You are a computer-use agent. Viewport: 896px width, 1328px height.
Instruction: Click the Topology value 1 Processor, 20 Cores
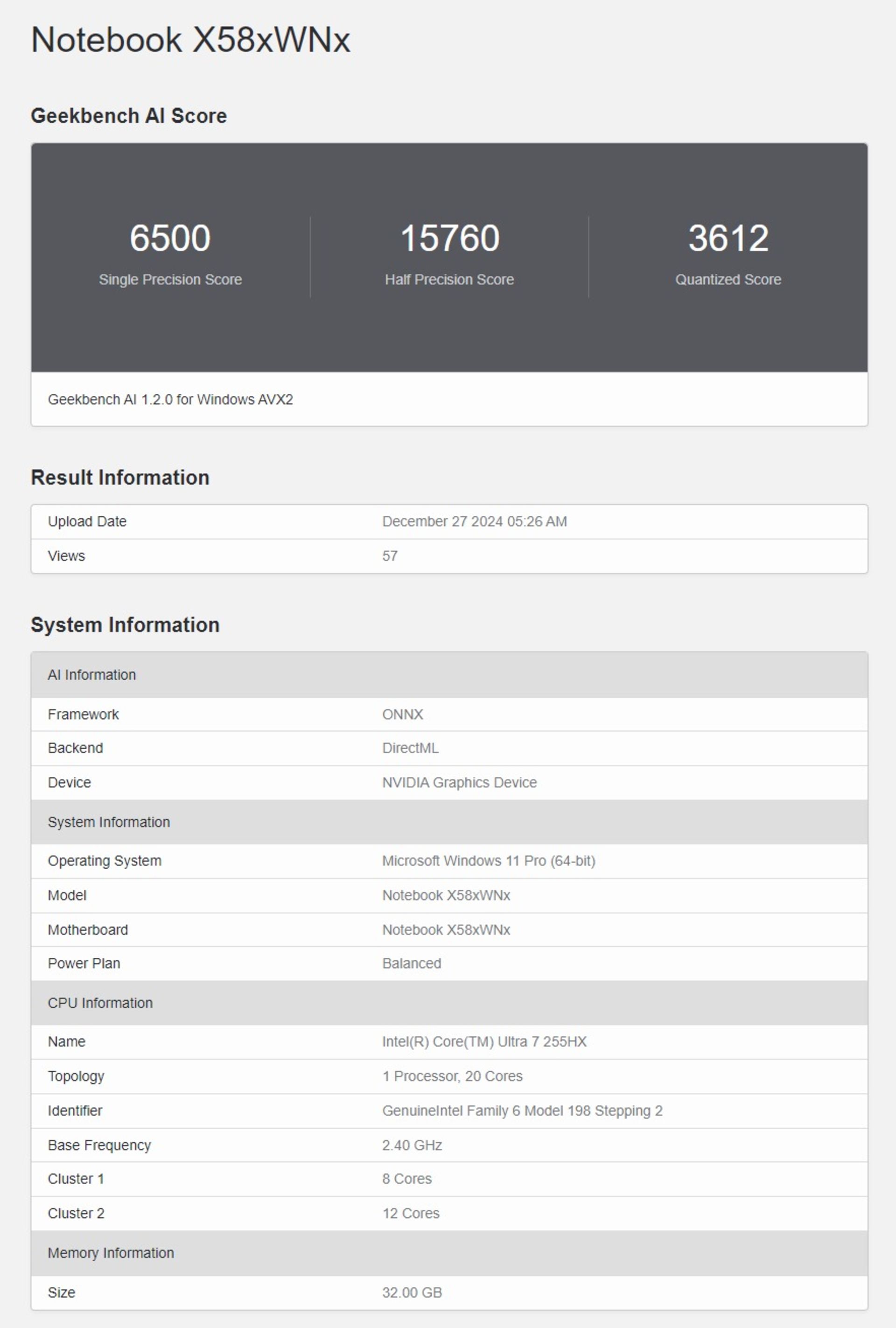click(x=452, y=1076)
